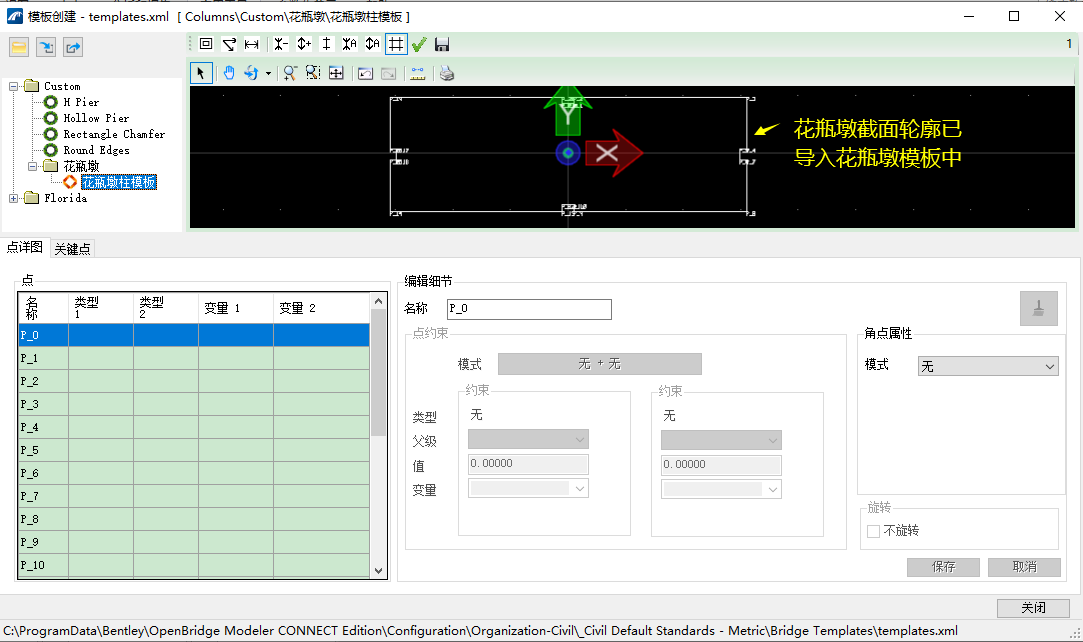Click the points table scroll up arrow
Image resolution: width=1083 pixels, height=642 pixels.
coord(378,301)
